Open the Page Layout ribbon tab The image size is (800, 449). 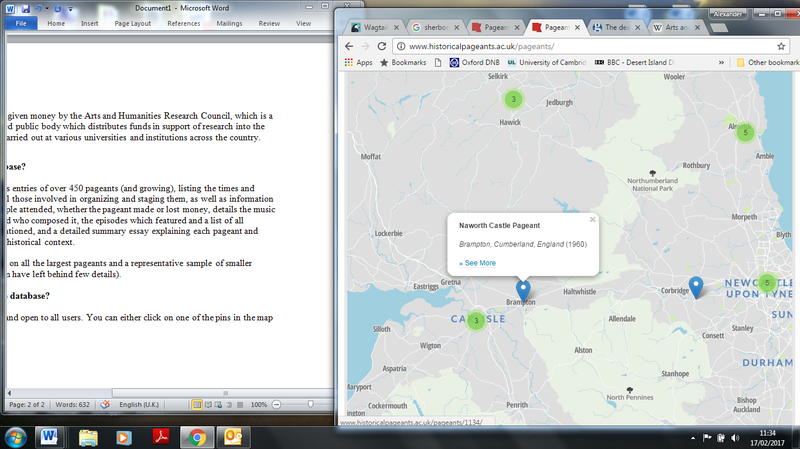[134, 22]
